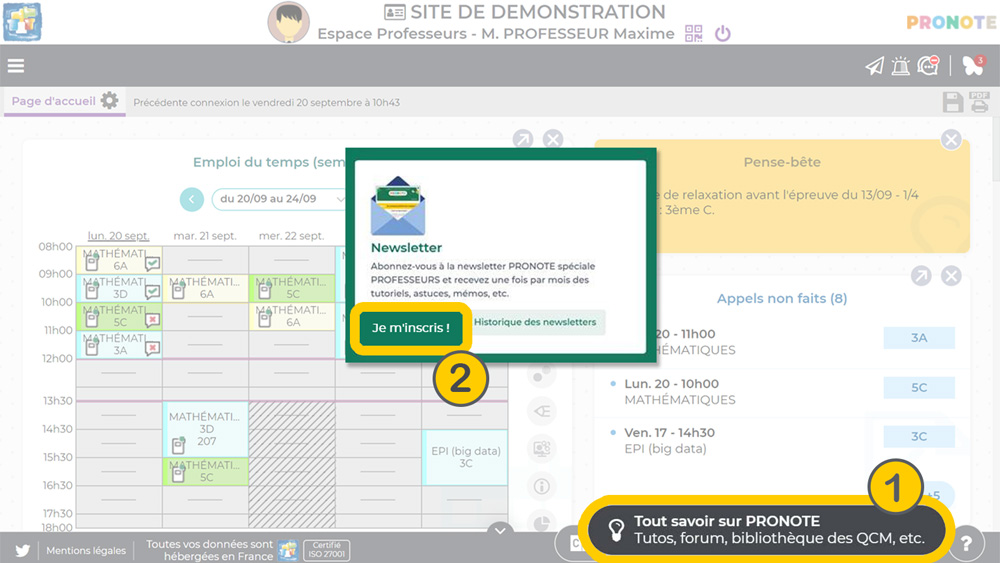
Task: Open the chat discussions icon
Action: tap(929, 65)
